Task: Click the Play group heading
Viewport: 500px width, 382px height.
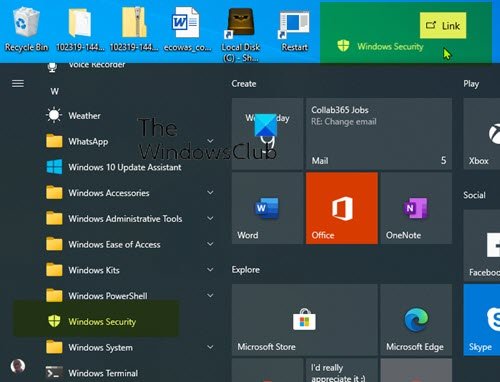Action: click(471, 84)
